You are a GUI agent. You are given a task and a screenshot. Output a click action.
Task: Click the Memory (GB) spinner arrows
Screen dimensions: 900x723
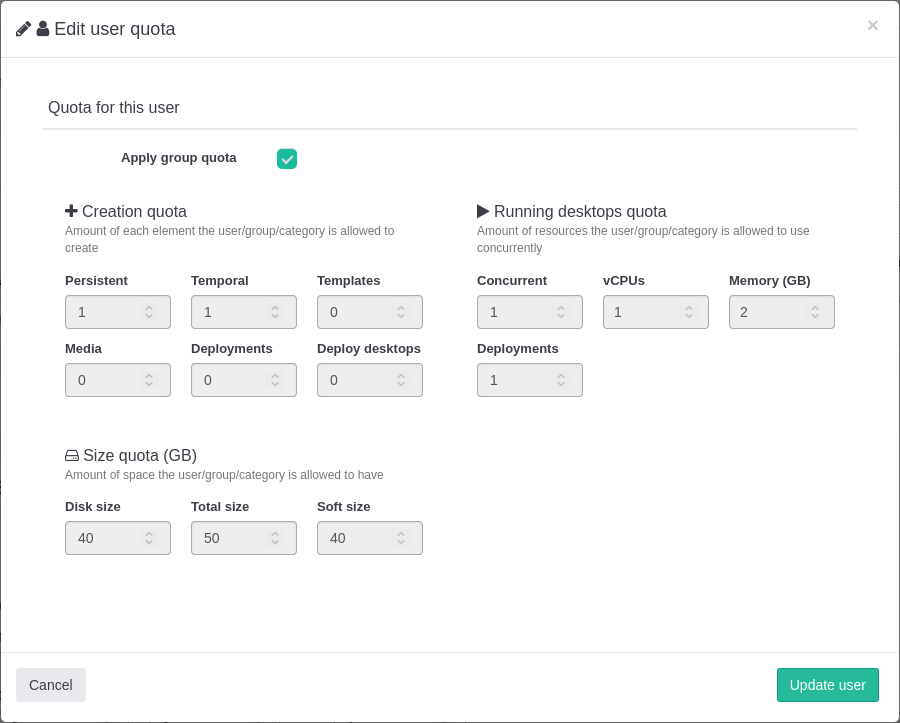[x=815, y=312]
